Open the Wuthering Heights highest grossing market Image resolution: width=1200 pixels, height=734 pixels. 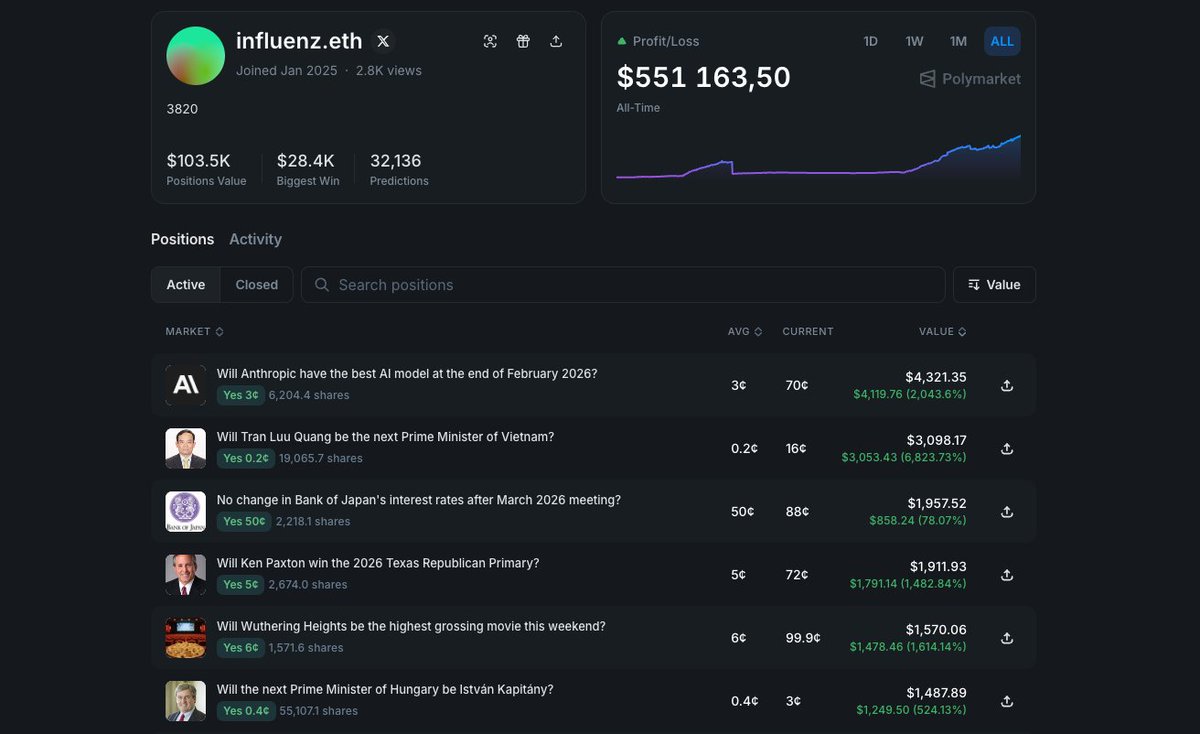coord(411,625)
